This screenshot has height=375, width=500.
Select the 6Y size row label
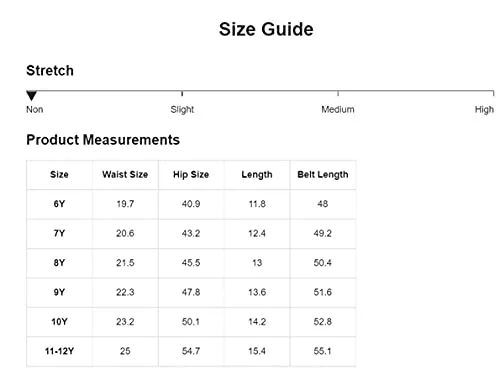tap(59, 204)
